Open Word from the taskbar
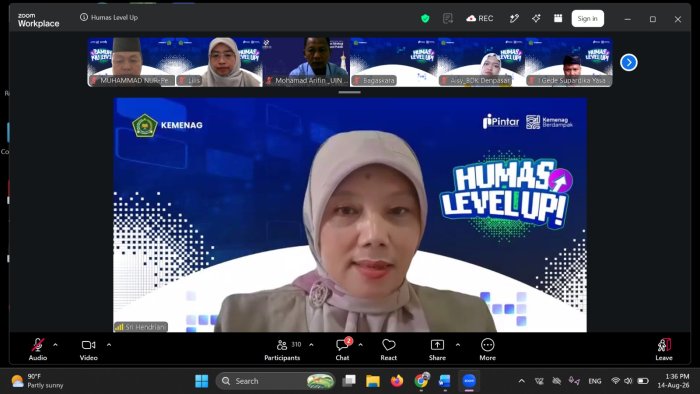 (x=445, y=381)
